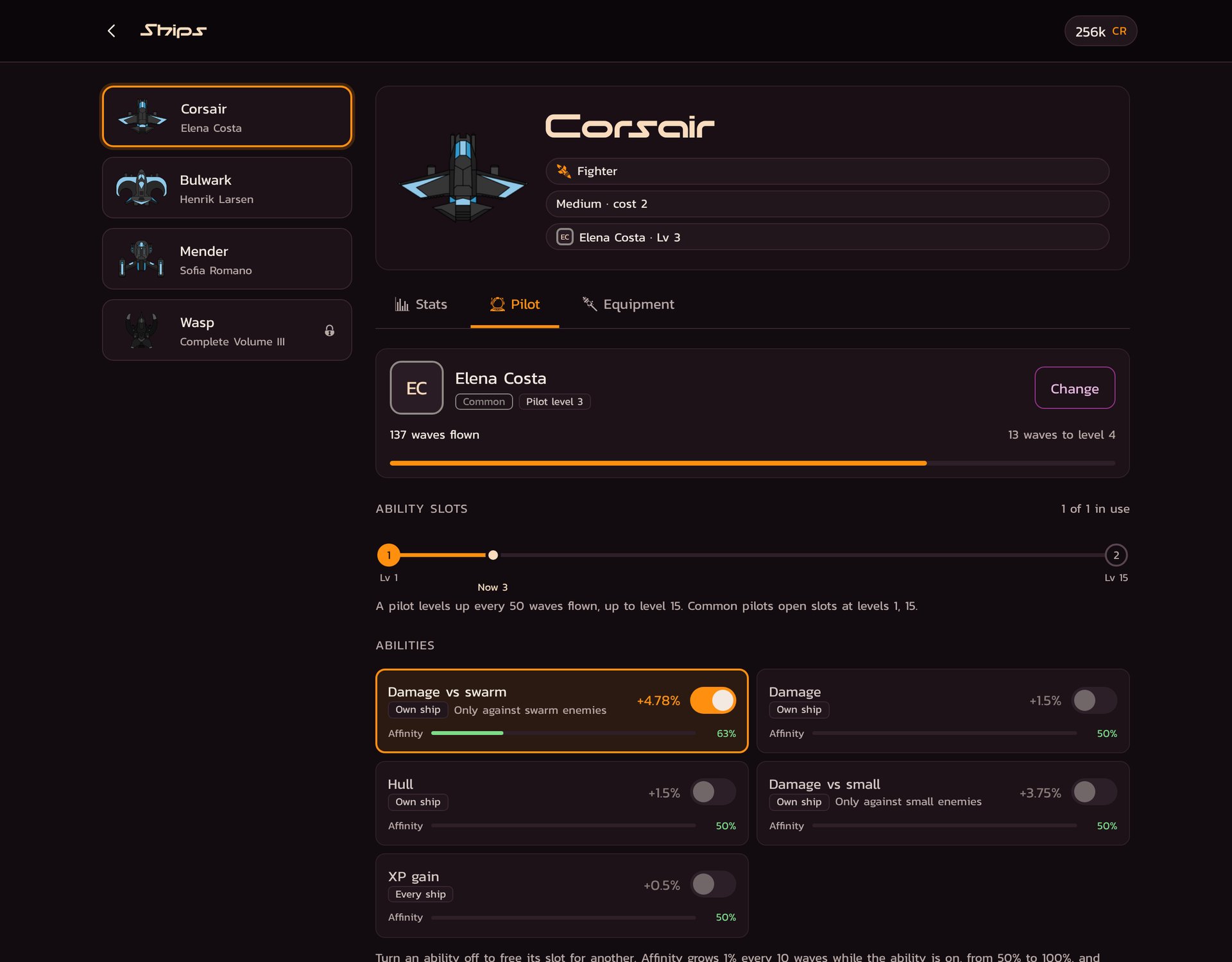
Task: Click the Ships page title
Action: (173, 31)
